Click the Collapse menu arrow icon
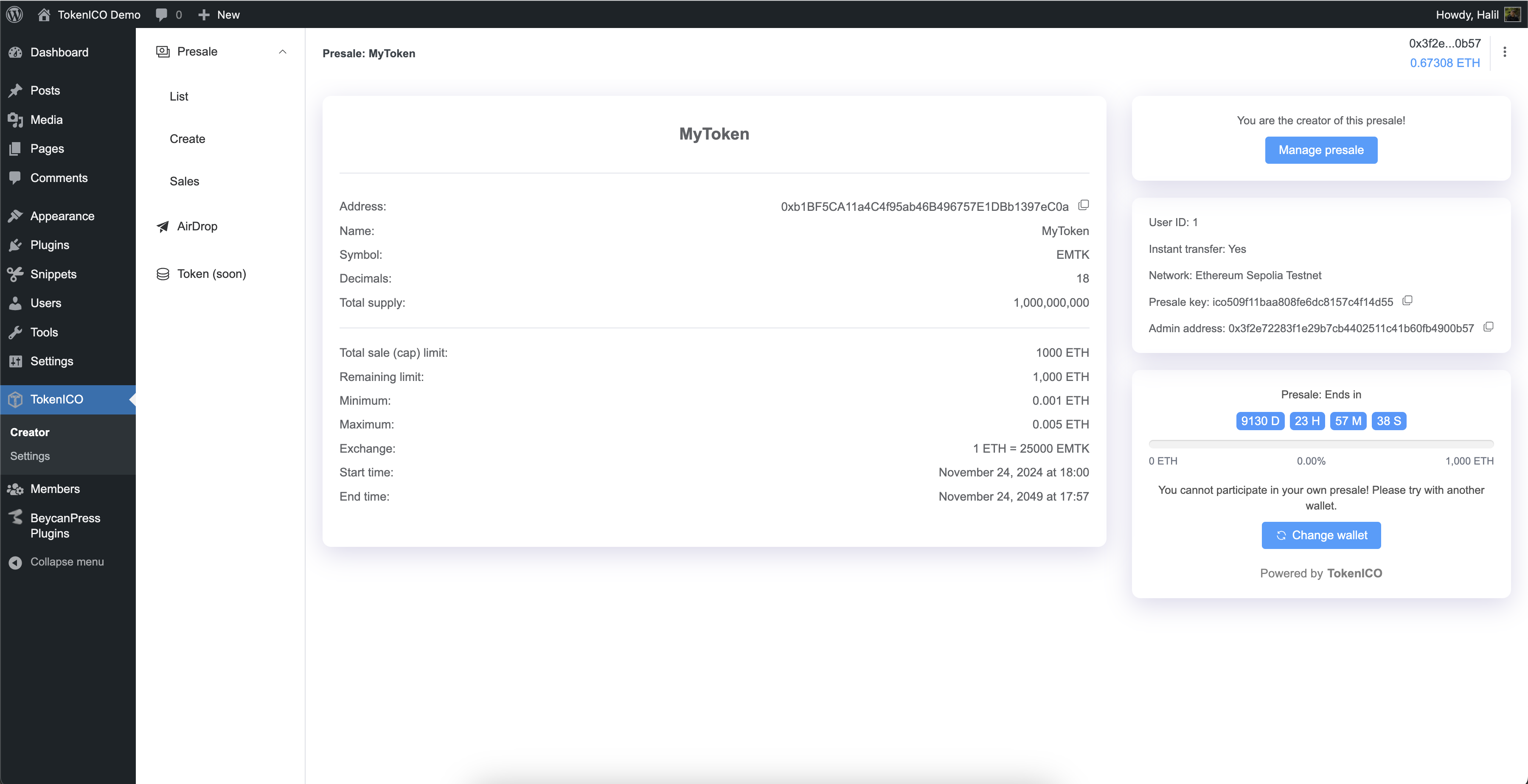Viewport: 1528px width, 784px height. pos(15,562)
